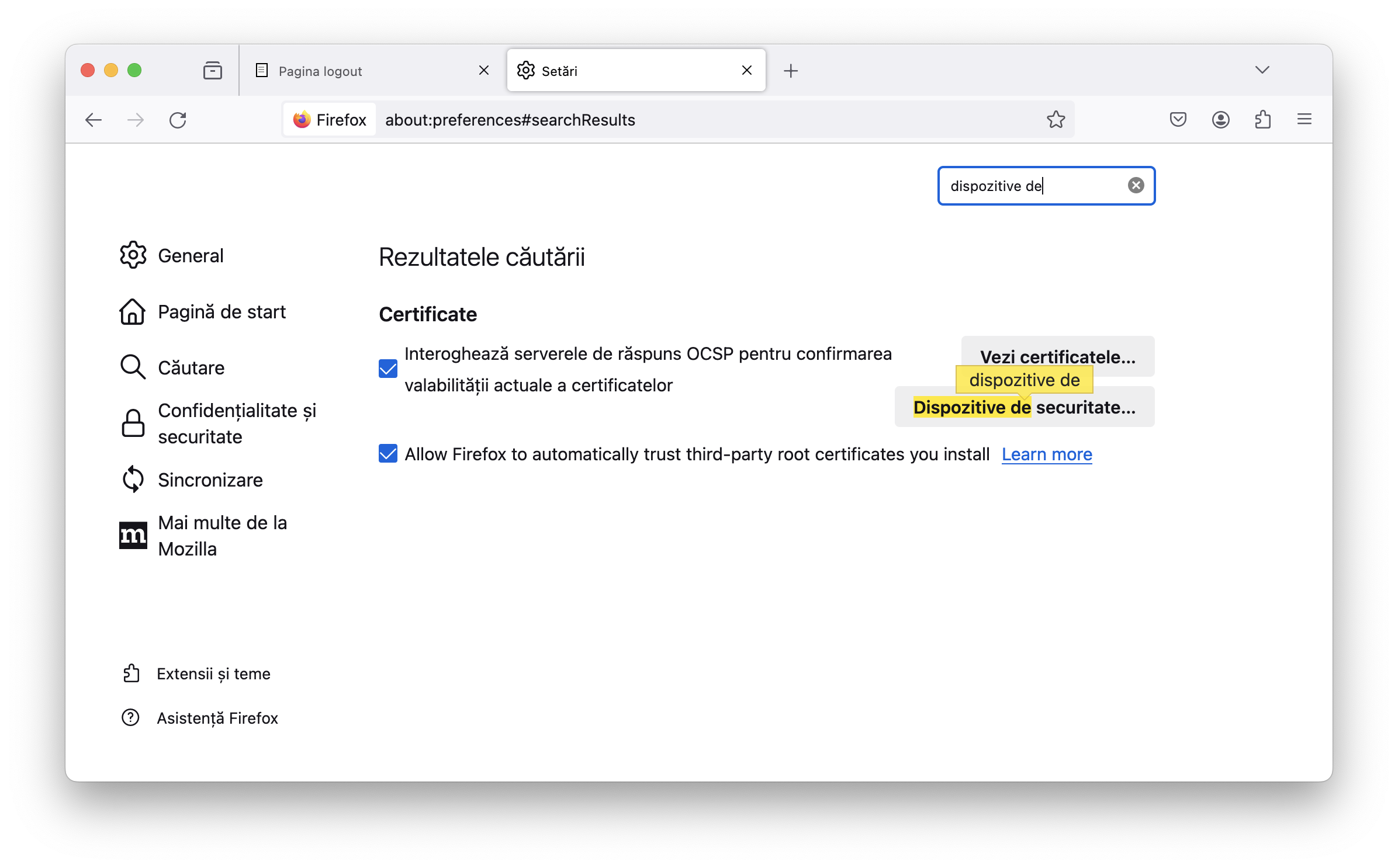
Task: Disable automatic trust of third-party root certificates
Action: [387, 453]
